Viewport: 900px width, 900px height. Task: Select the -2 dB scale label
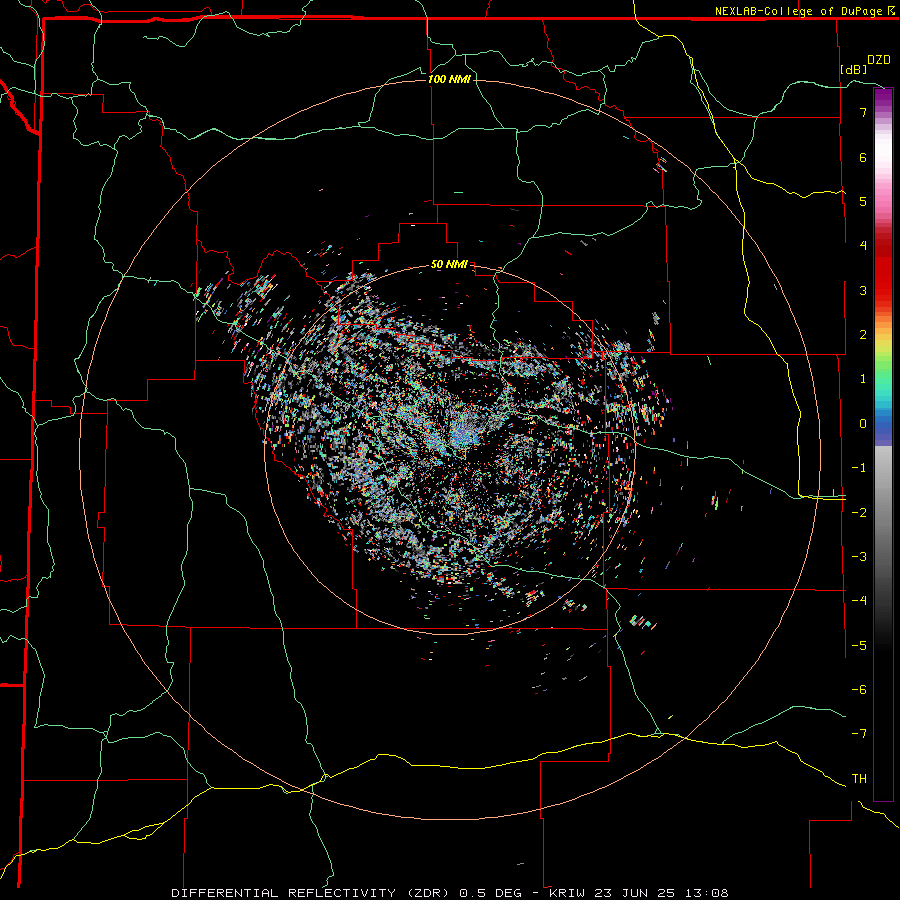pos(859,513)
